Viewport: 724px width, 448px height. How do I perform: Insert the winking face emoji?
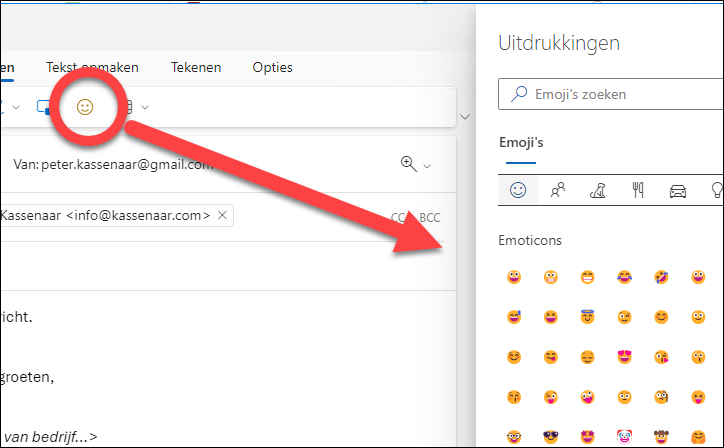tap(624, 317)
